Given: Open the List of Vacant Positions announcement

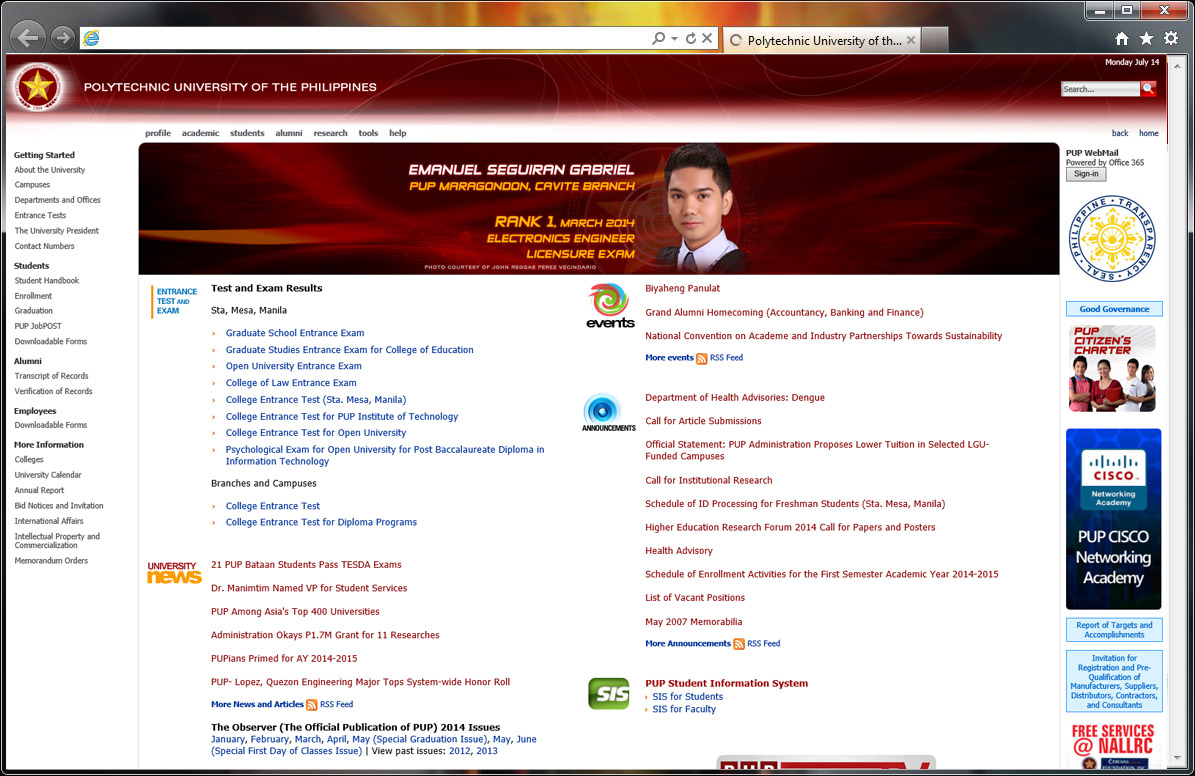Looking at the screenshot, I should pyautogui.click(x=694, y=598).
